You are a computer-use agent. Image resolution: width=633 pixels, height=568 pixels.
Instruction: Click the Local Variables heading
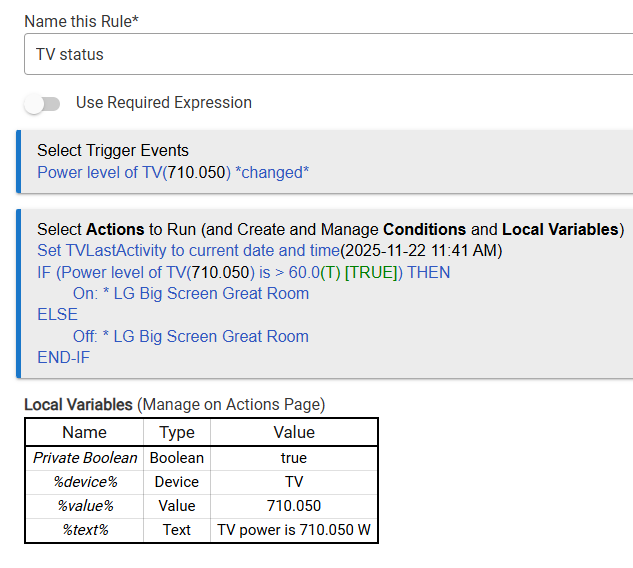coord(78,405)
